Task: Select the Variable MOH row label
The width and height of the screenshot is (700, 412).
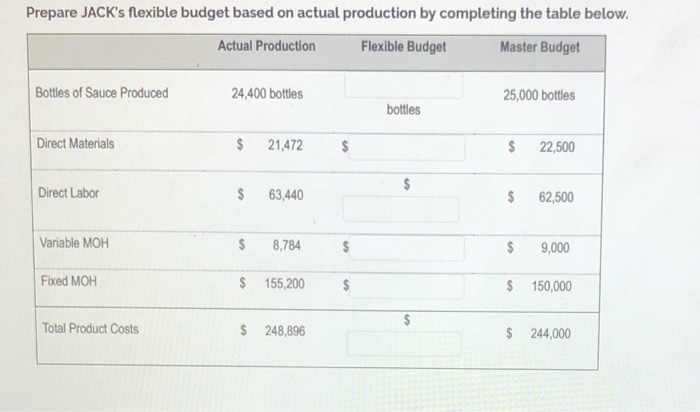Action: click(74, 243)
